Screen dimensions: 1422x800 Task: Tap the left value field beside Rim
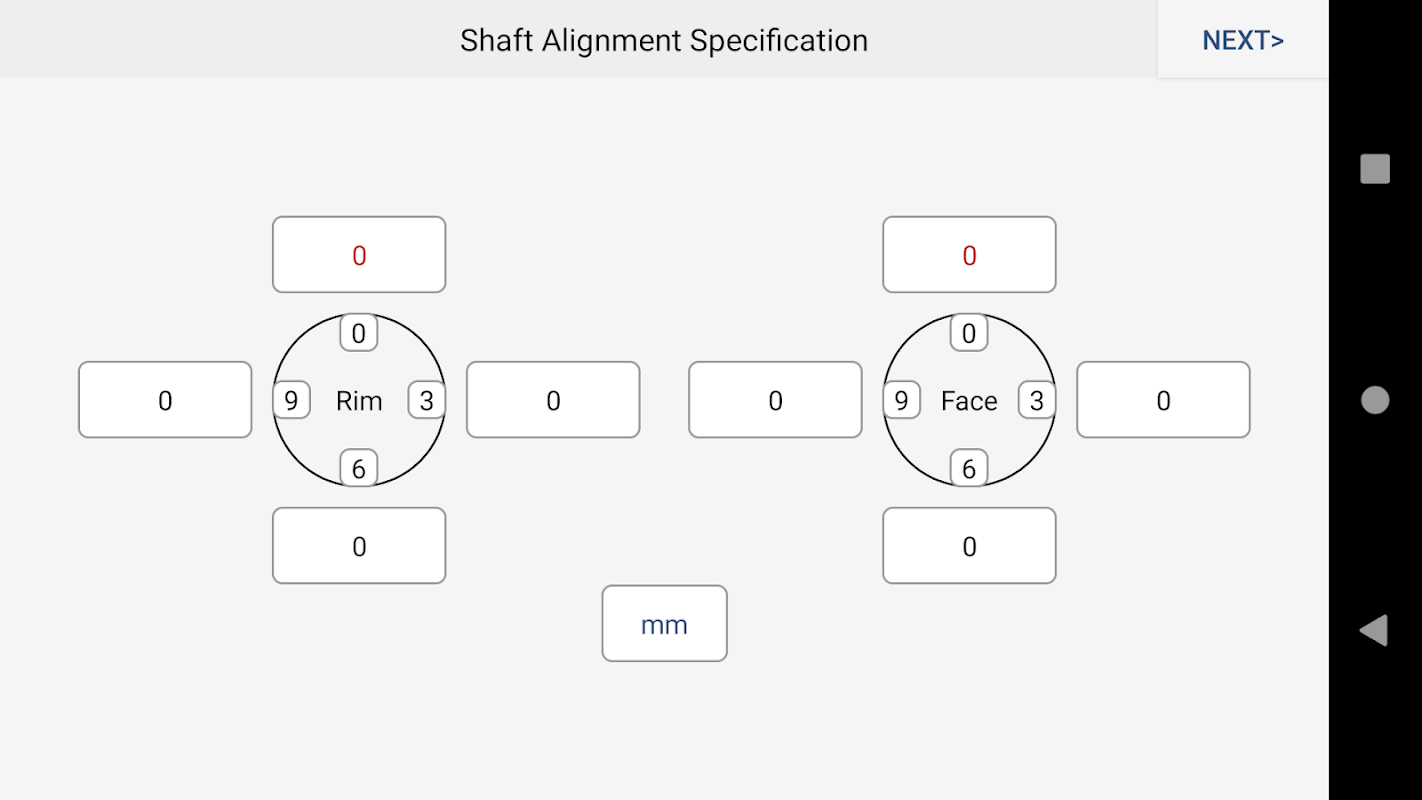point(165,400)
